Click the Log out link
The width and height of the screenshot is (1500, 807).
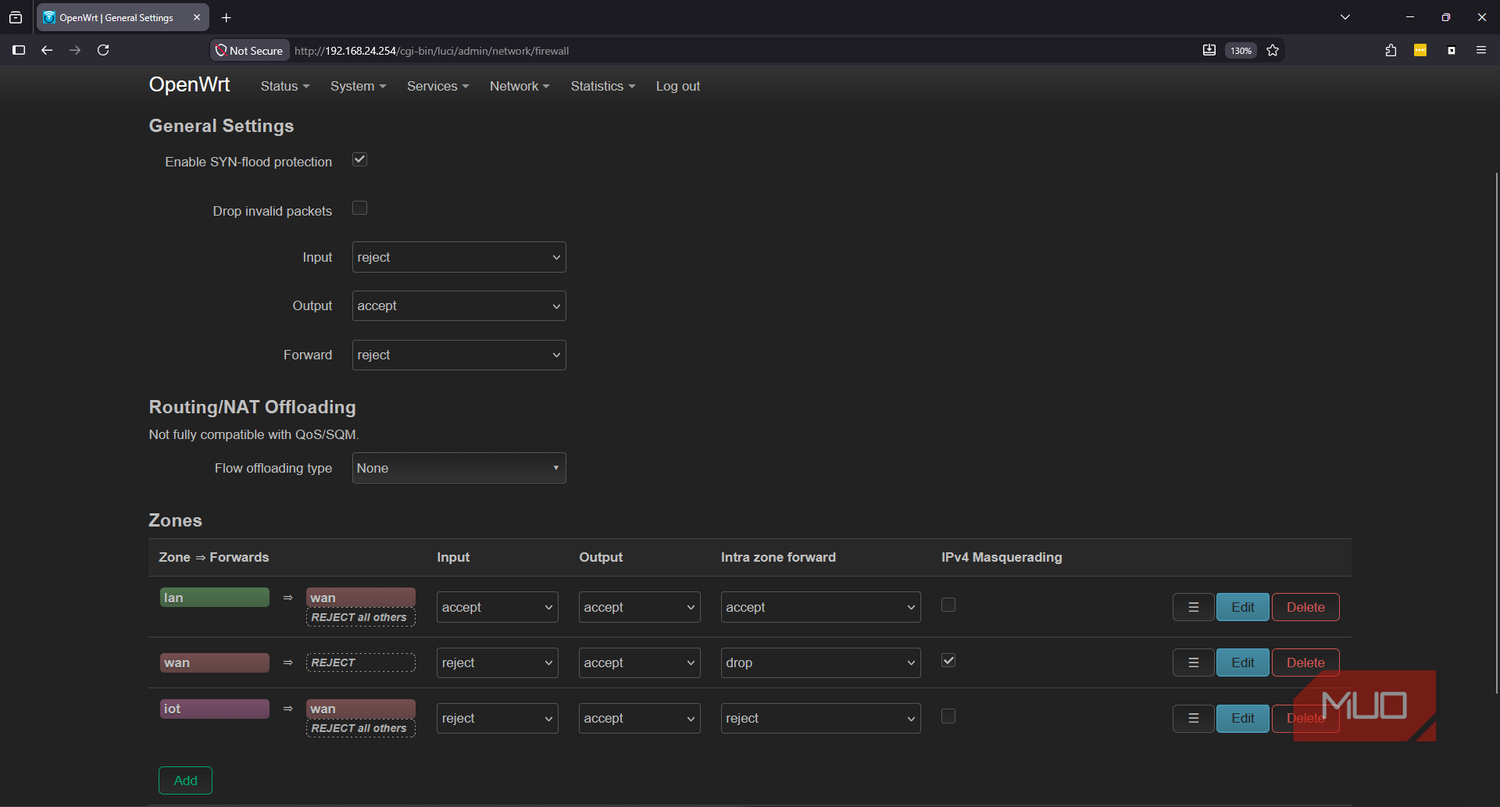[x=678, y=86]
